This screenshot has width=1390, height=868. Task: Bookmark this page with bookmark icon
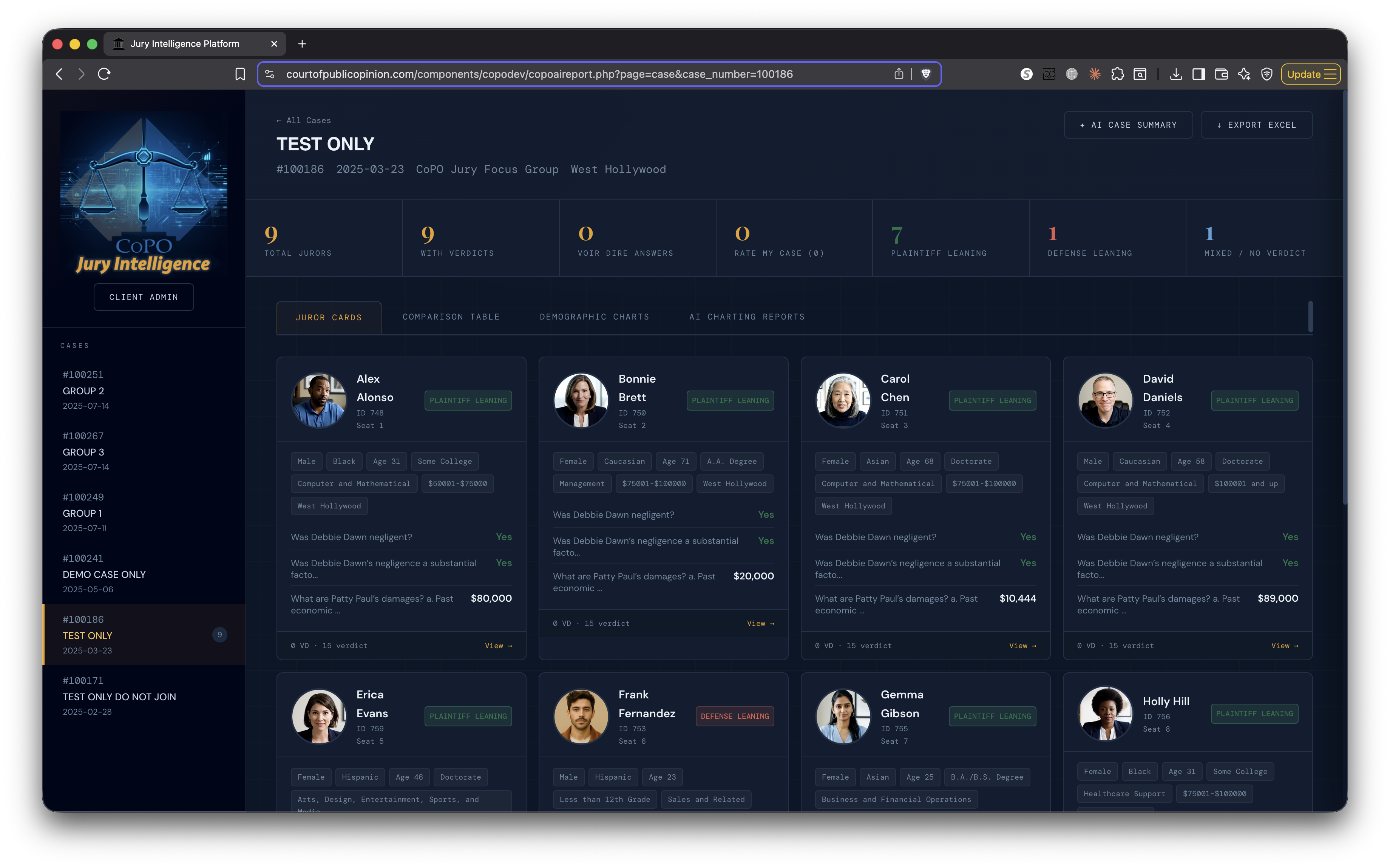pyautogui.click(x=240, y=74)
